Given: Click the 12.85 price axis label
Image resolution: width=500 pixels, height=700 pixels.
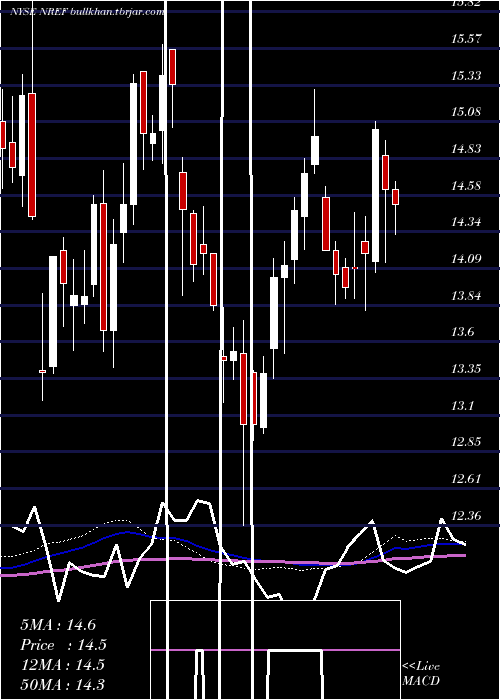Looking at the screenshot, I should (467, 442).
